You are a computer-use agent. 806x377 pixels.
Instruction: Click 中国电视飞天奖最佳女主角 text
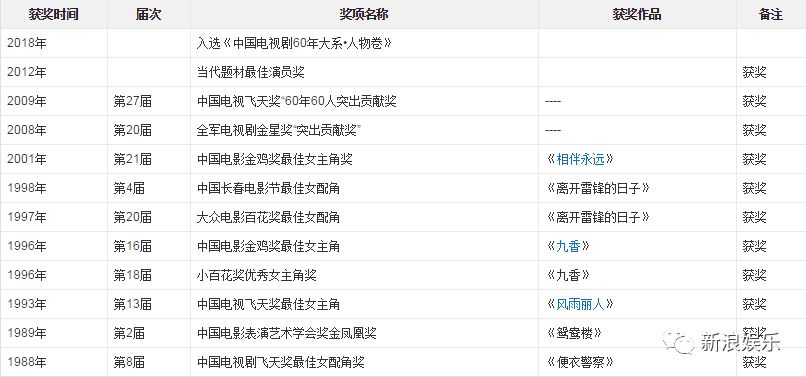pyautogui.click(x=268, y=304)
